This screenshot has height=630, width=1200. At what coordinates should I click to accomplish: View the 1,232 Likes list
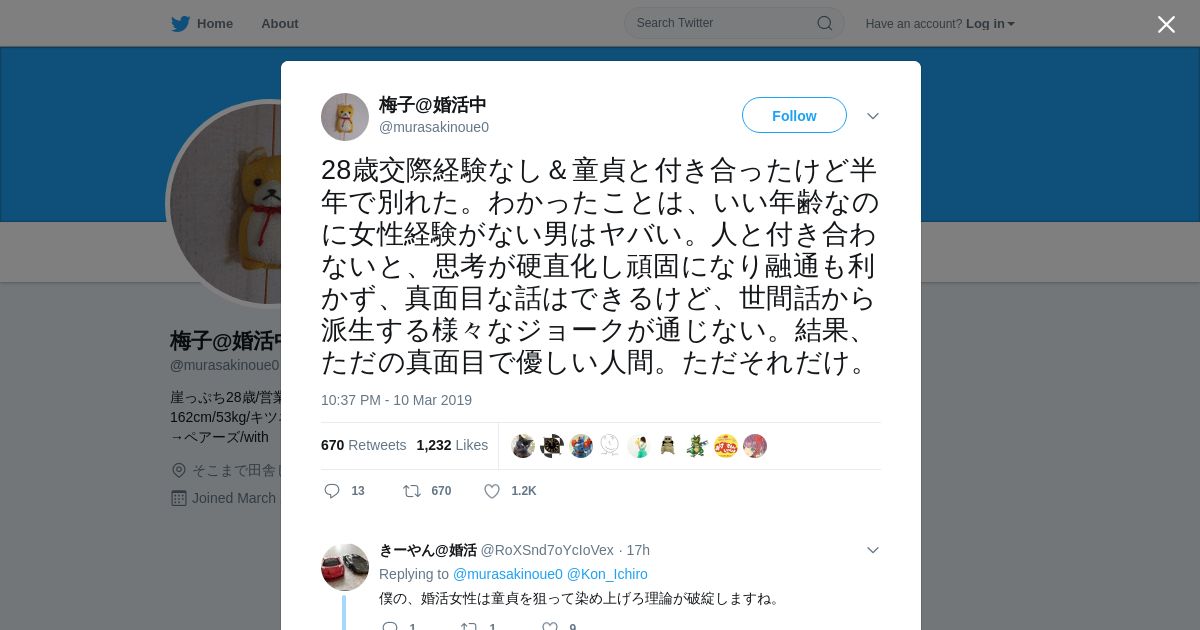click(452, 445)
